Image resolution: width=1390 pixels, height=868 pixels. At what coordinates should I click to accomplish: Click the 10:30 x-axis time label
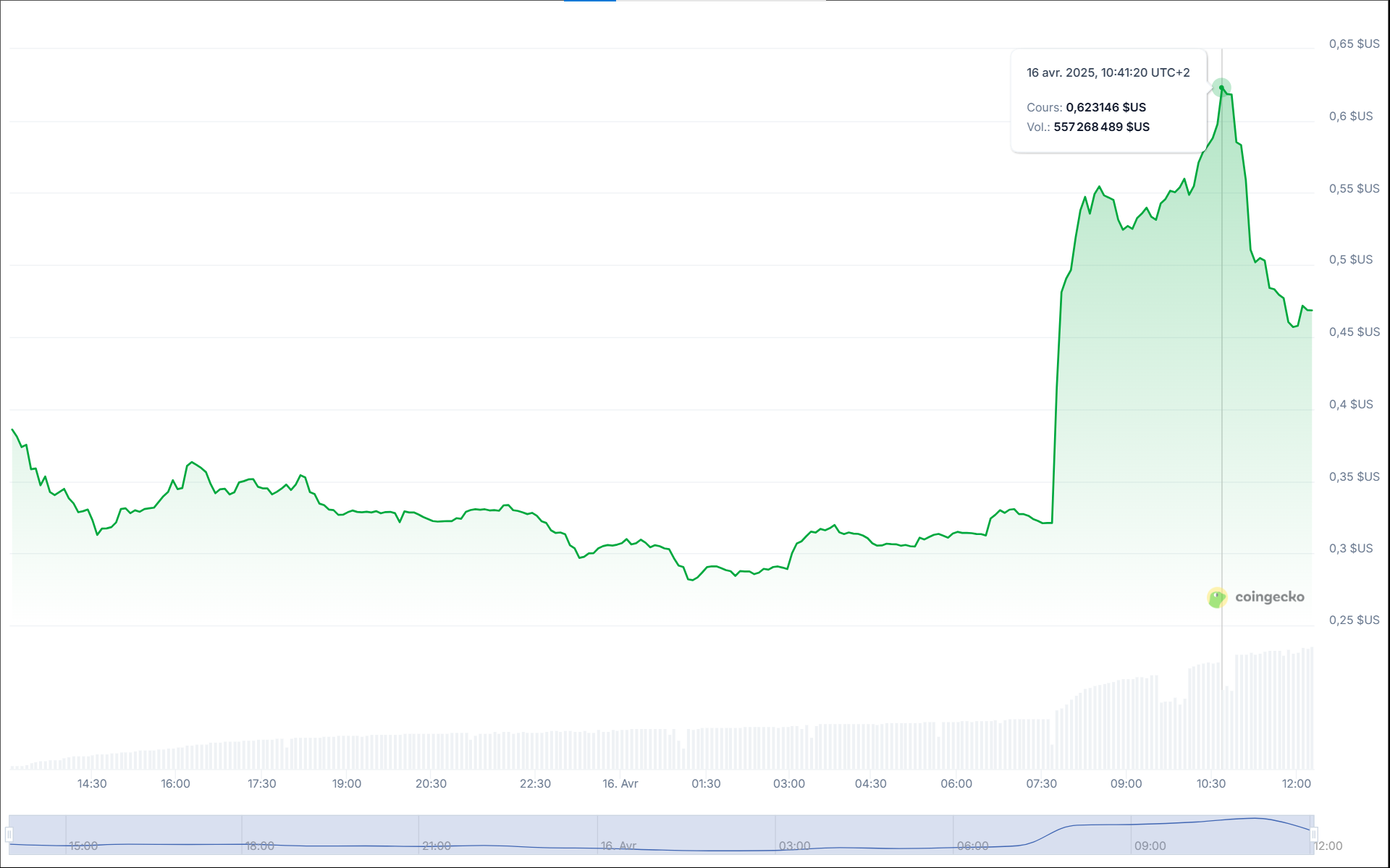point(1210,783)
